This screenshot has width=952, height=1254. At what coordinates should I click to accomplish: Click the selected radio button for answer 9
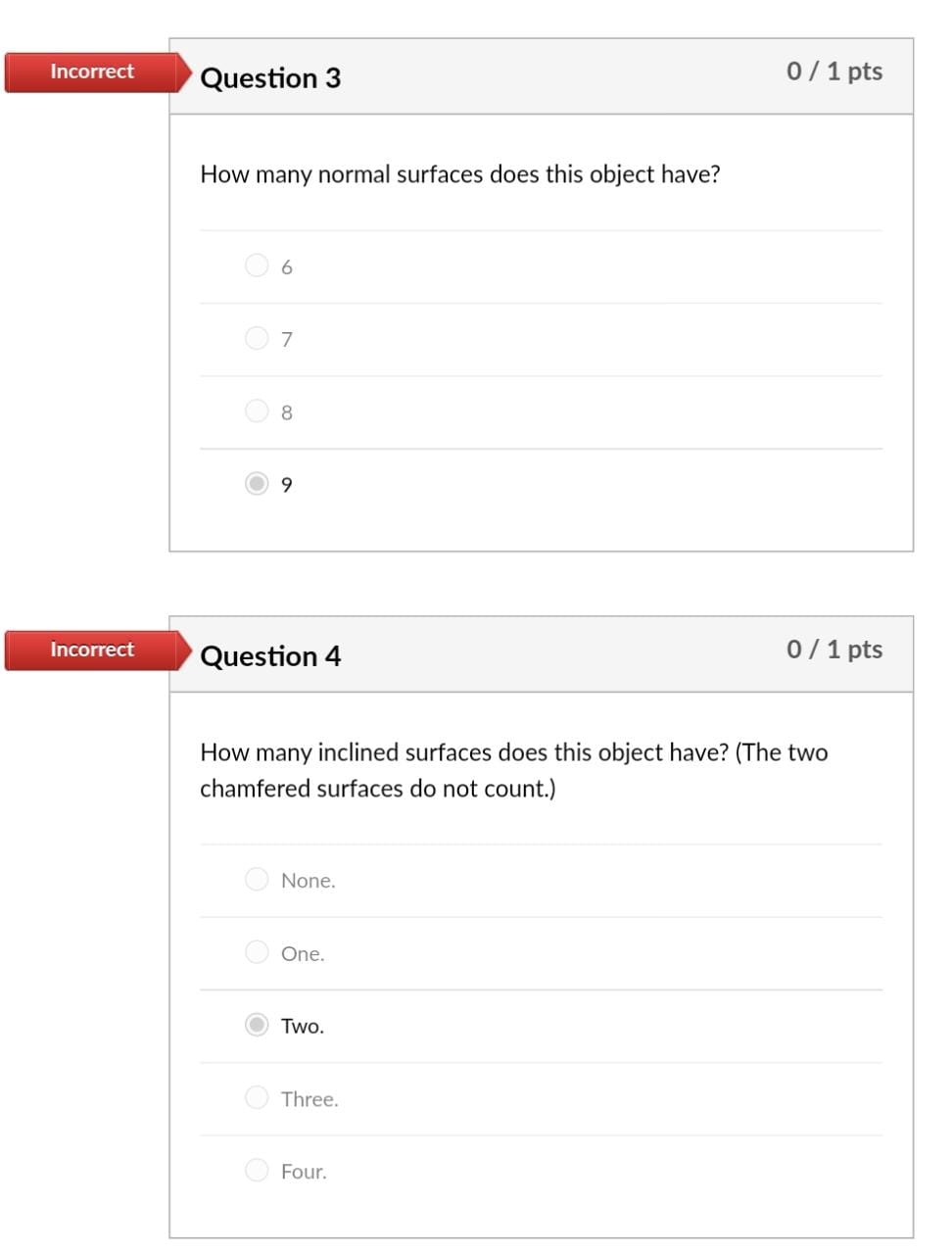[x=257, y=483]
